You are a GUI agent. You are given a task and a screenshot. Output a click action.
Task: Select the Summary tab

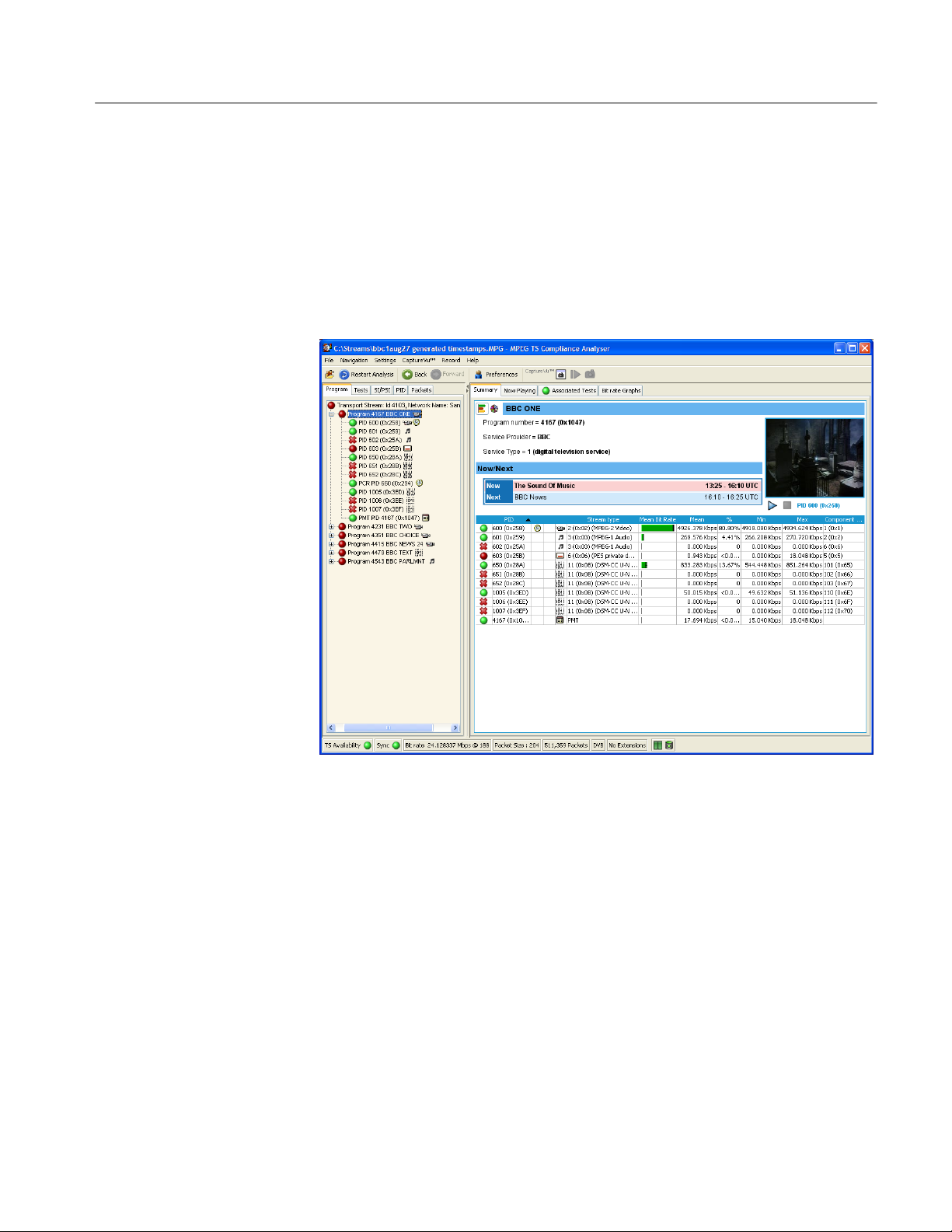(485, 389)
